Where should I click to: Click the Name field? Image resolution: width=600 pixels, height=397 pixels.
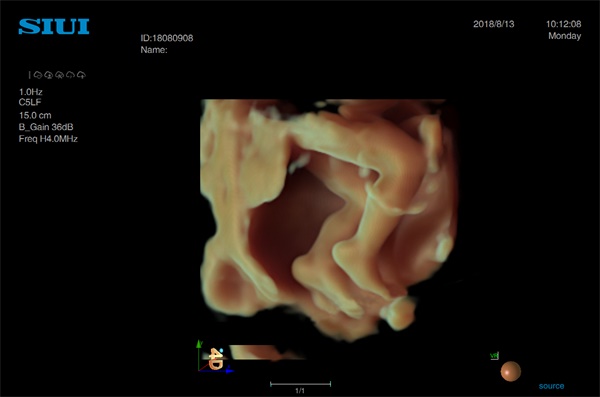point(154,50)
